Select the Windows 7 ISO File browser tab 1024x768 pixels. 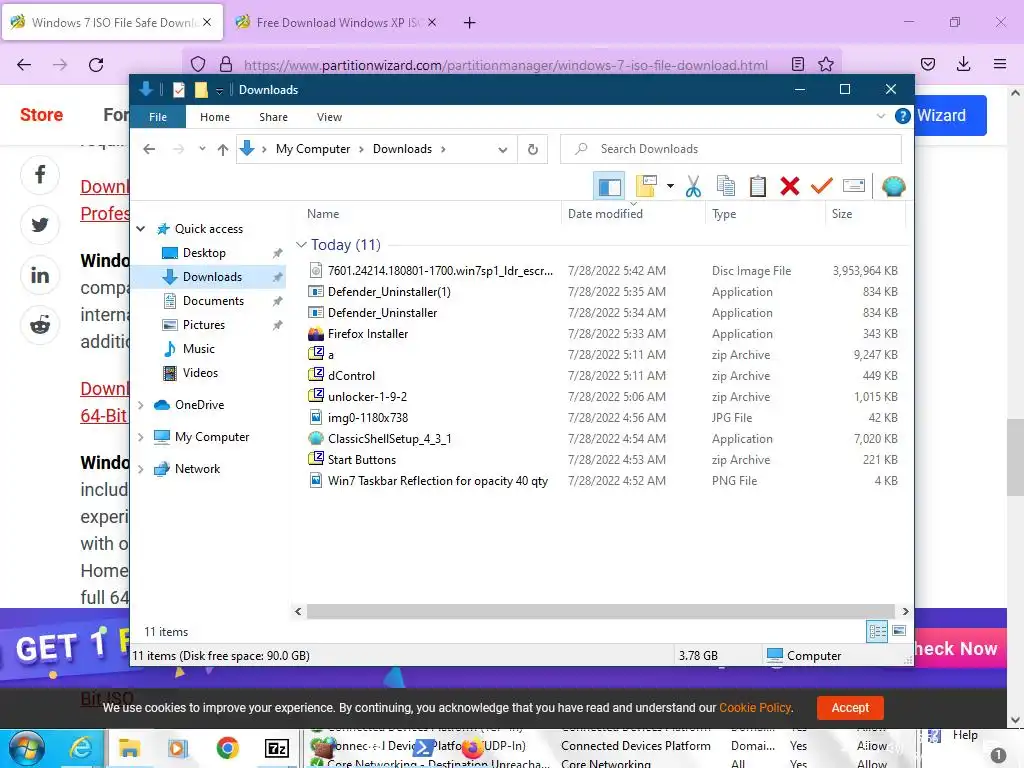pyautogui.click(x=112, y=22)
